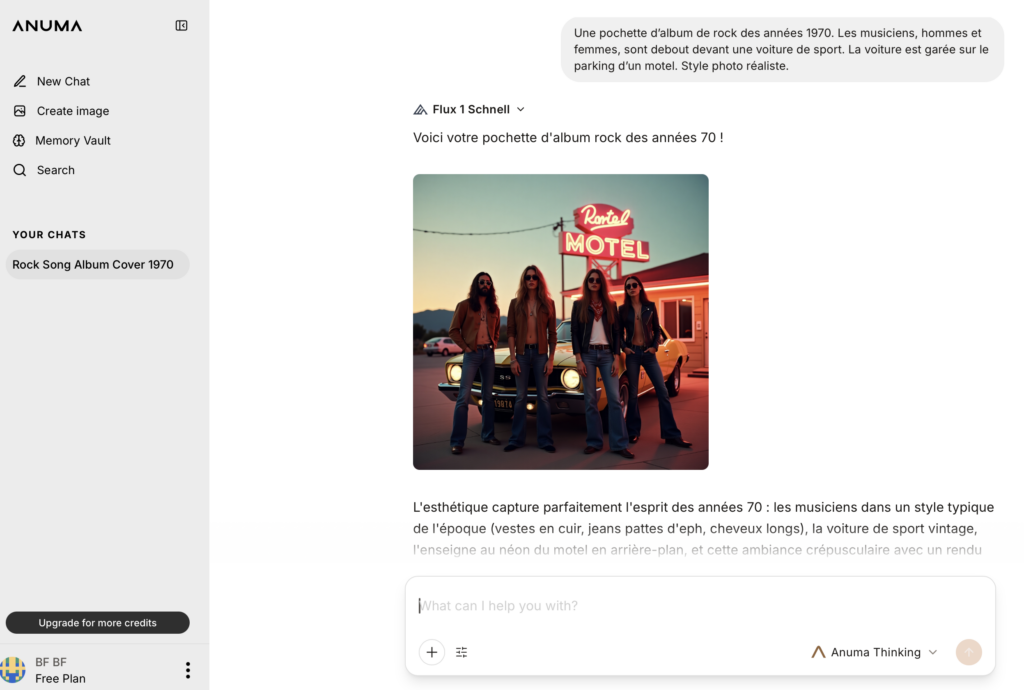This screenshot has width=1024, height=690.
Task: Click the Search magnifier icon
Action: coord(20,170)
